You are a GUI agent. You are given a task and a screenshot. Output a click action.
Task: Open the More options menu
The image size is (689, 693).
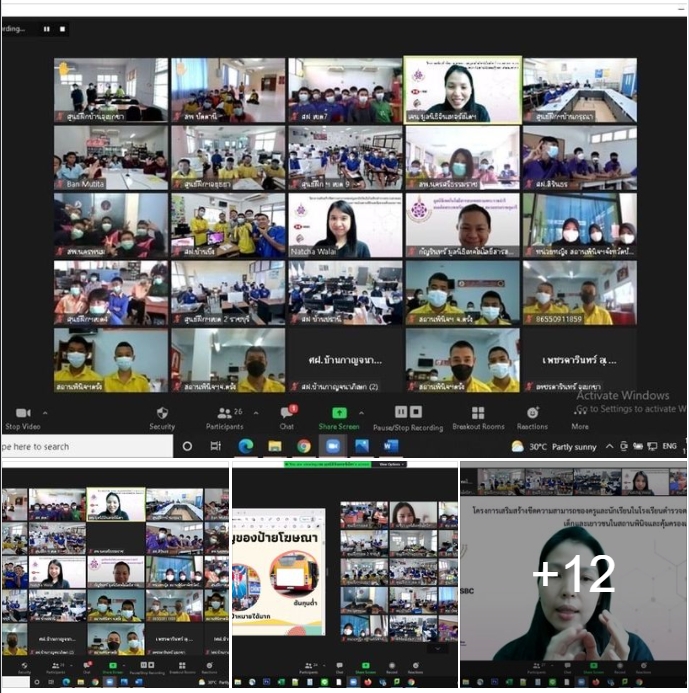(x=580, y=419)
